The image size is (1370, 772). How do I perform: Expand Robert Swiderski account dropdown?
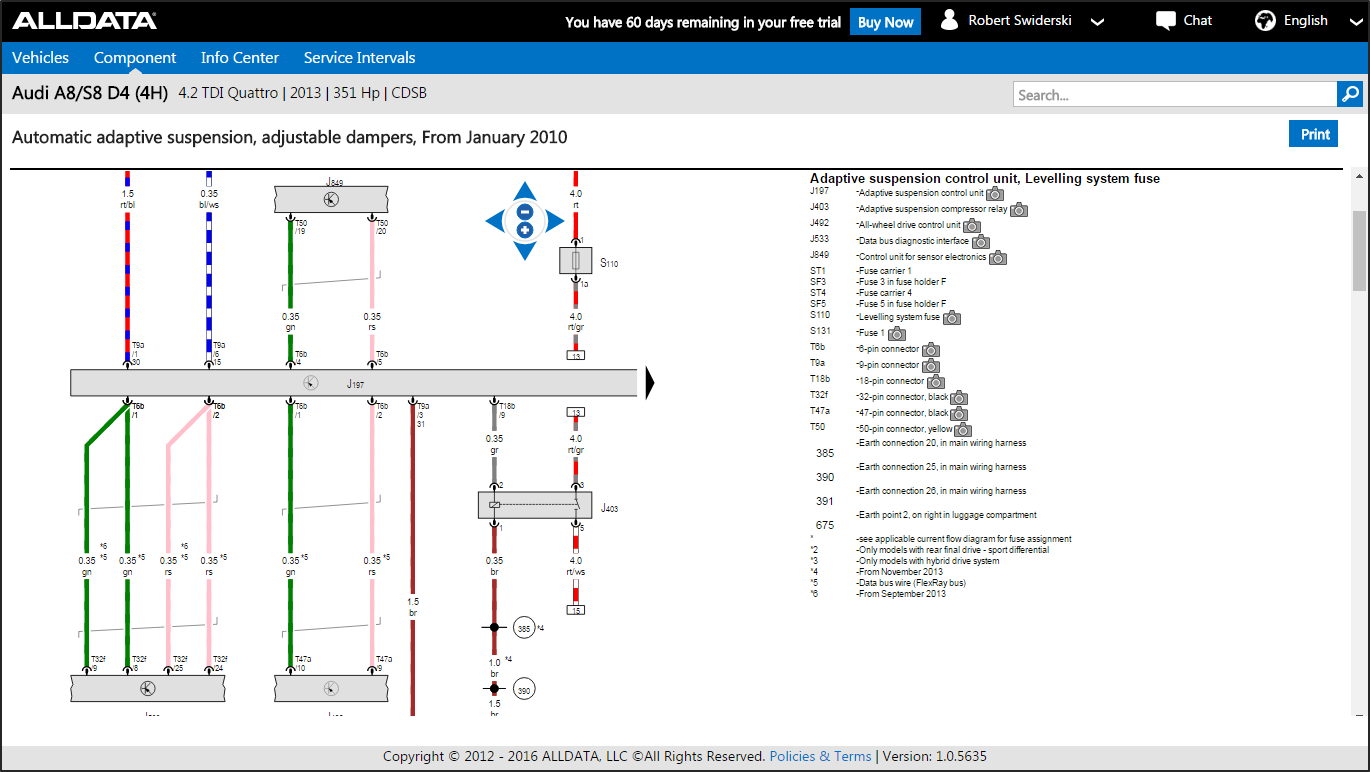[1097, 22]
